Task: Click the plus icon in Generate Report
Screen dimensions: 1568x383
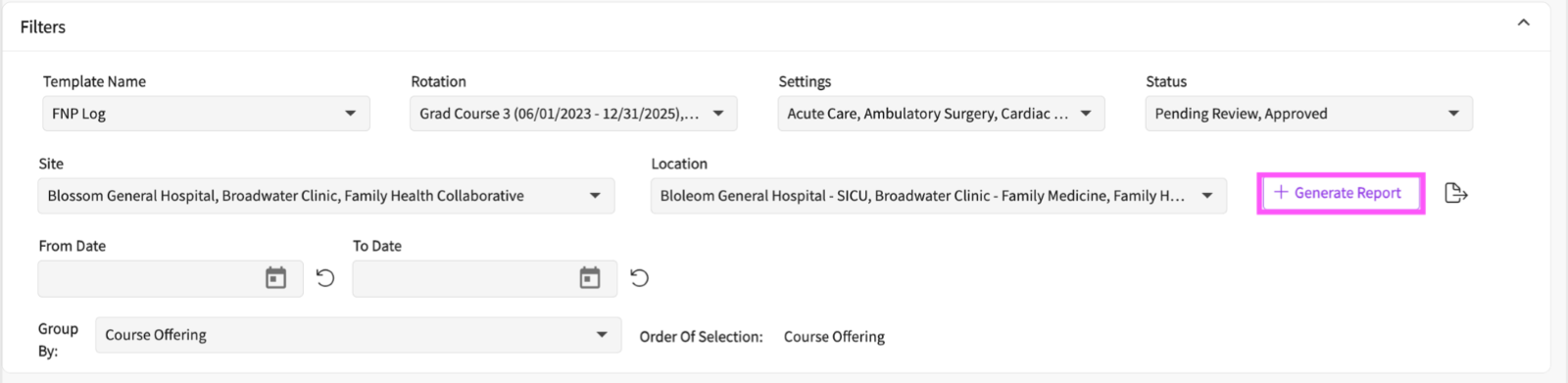Action: [1280, 193]
